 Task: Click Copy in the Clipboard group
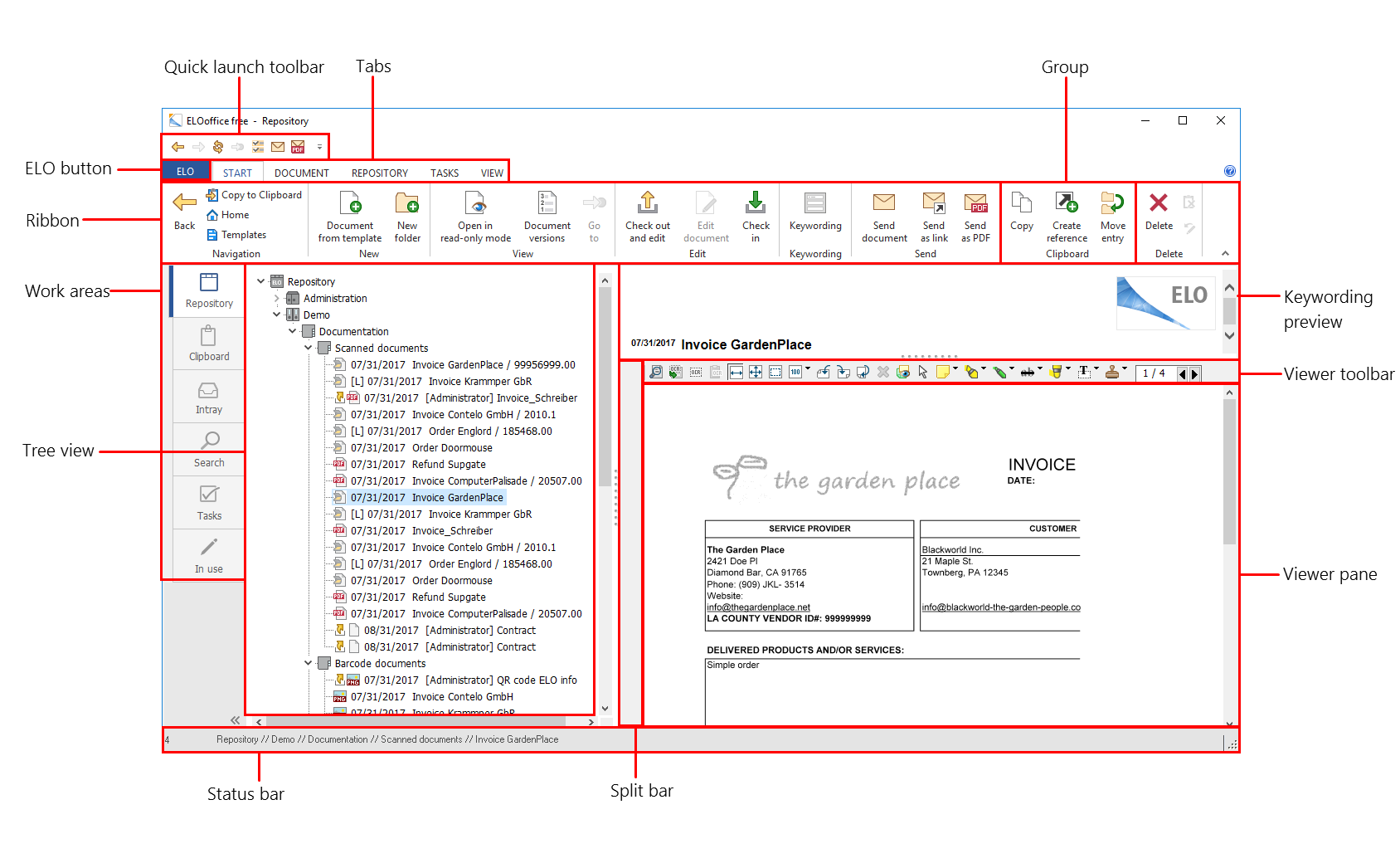1022,212
